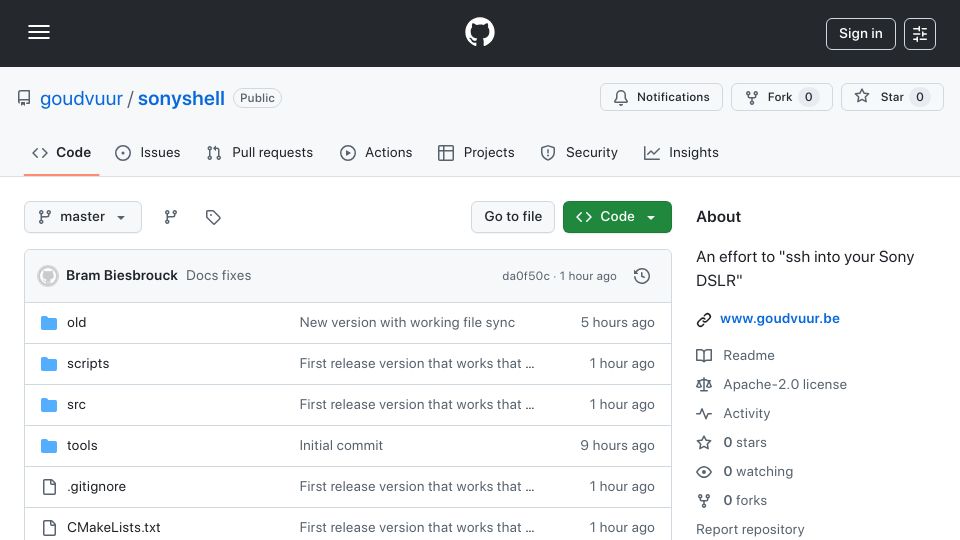Open the Projects tab
Screen dimensions: 960x540
pos(476,152)
